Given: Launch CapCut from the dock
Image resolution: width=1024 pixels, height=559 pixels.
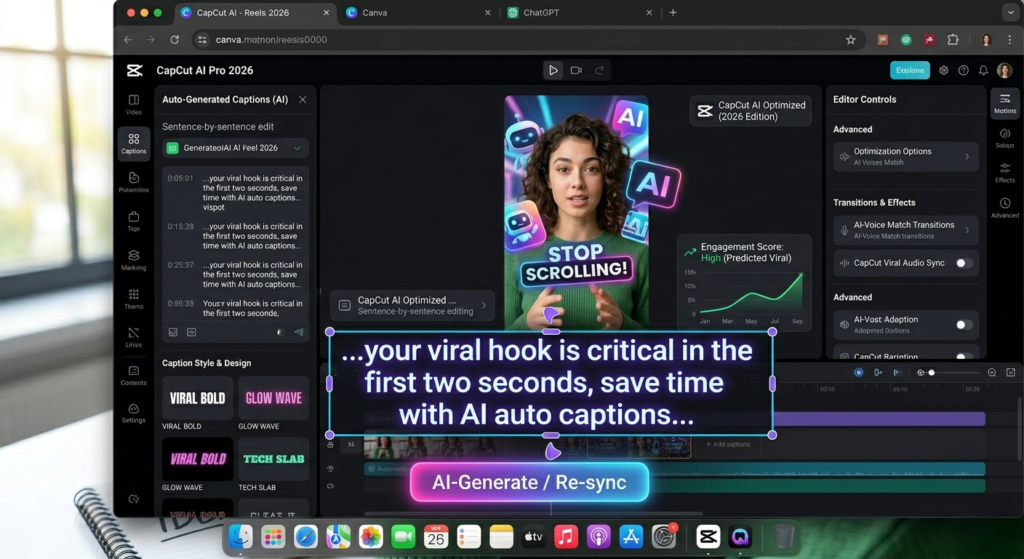Looking at the screenshot, I should (708, 537).
